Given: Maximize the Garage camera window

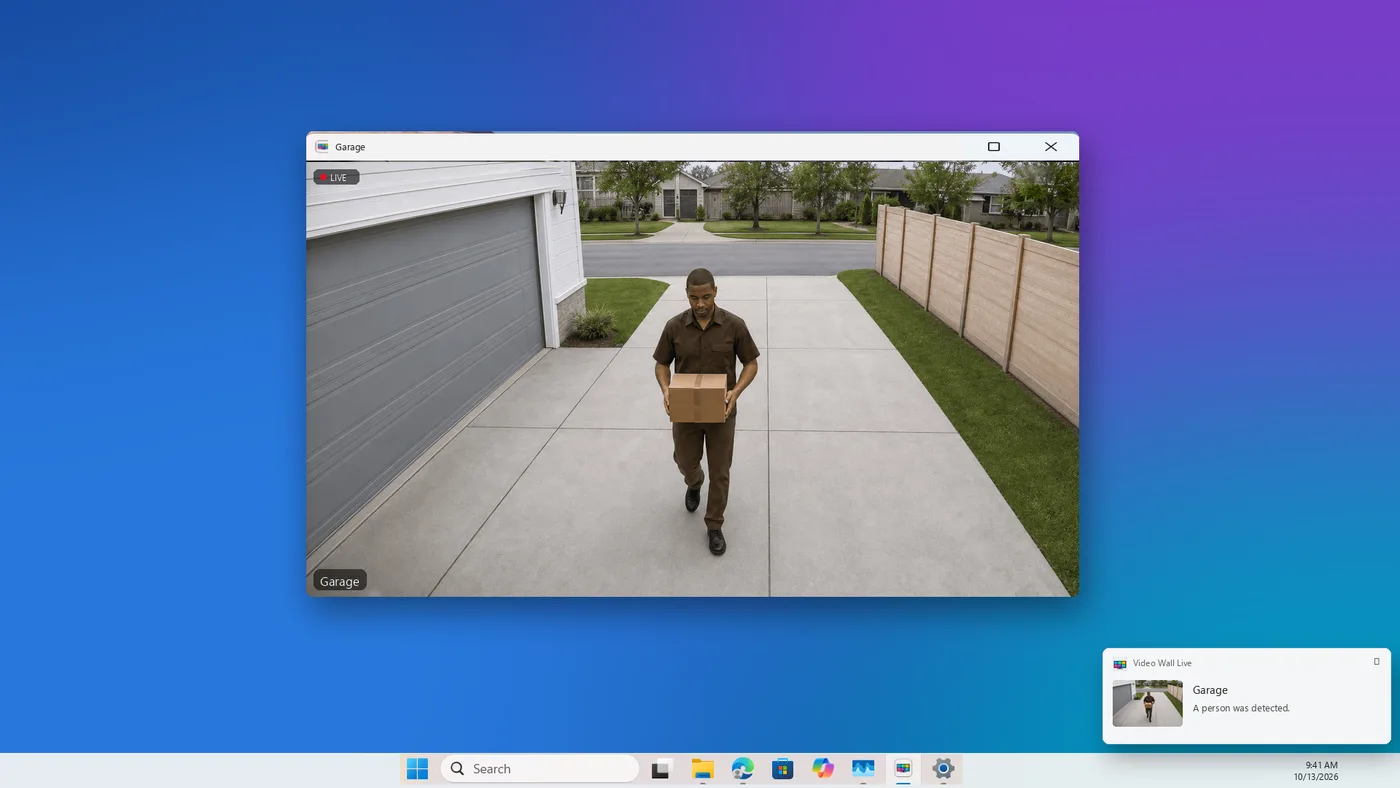Looking at the screenshot, I should (994, 147).
